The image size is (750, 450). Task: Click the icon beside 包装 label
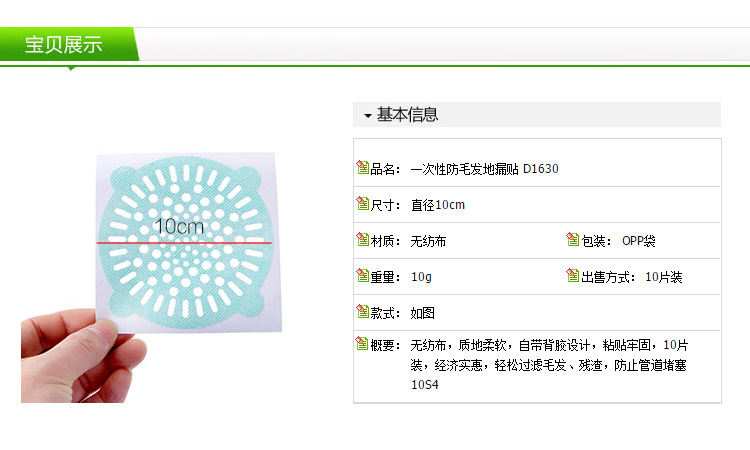pos(573,240)
